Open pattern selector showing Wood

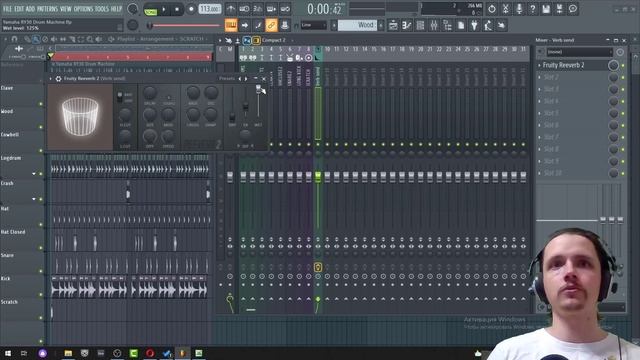pos(358,25)
